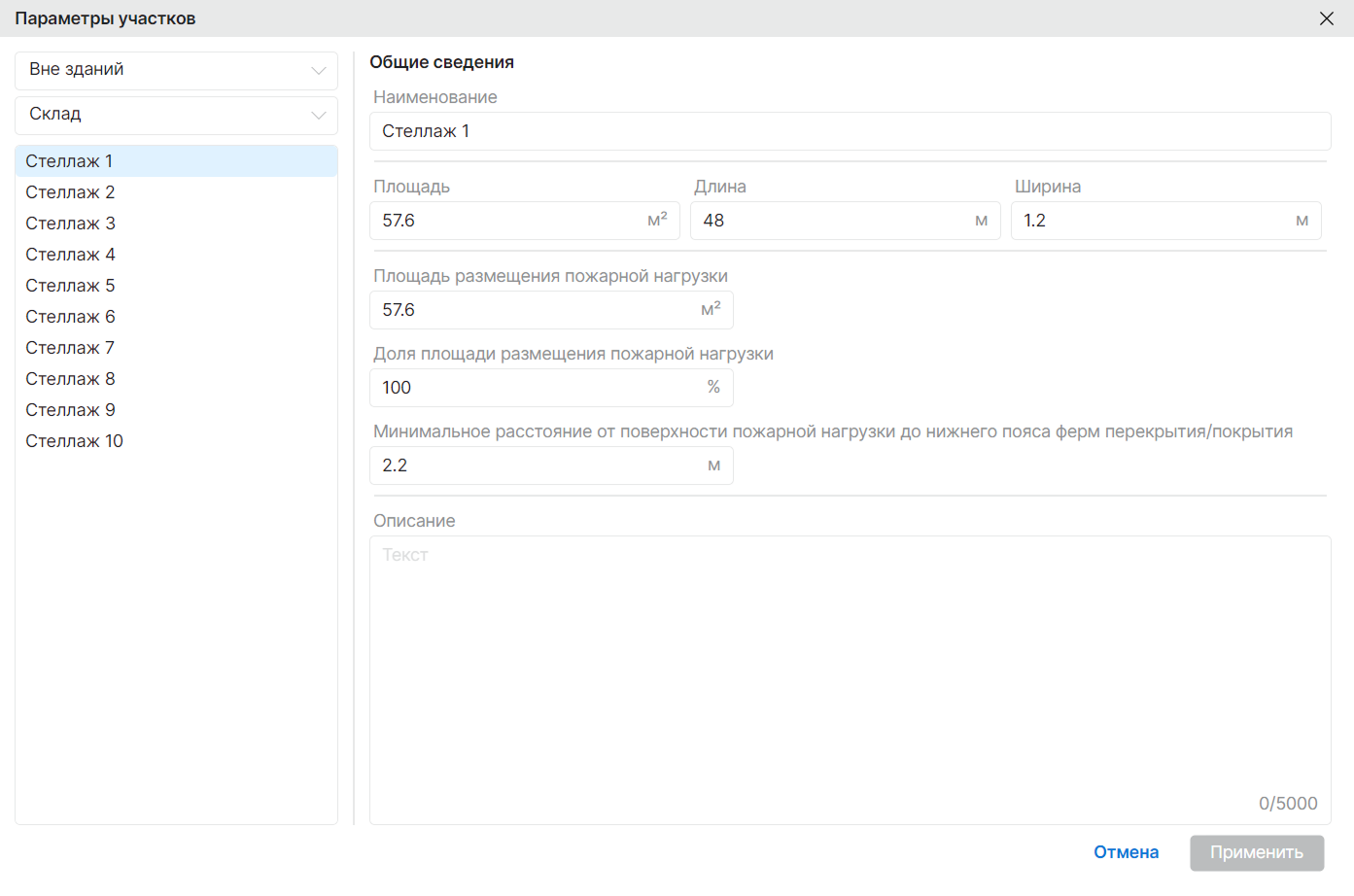Focus Площадь размещения пожарной нагрузки field
This screenshot has width=1354, height=896.
click(x=551, y=310)
